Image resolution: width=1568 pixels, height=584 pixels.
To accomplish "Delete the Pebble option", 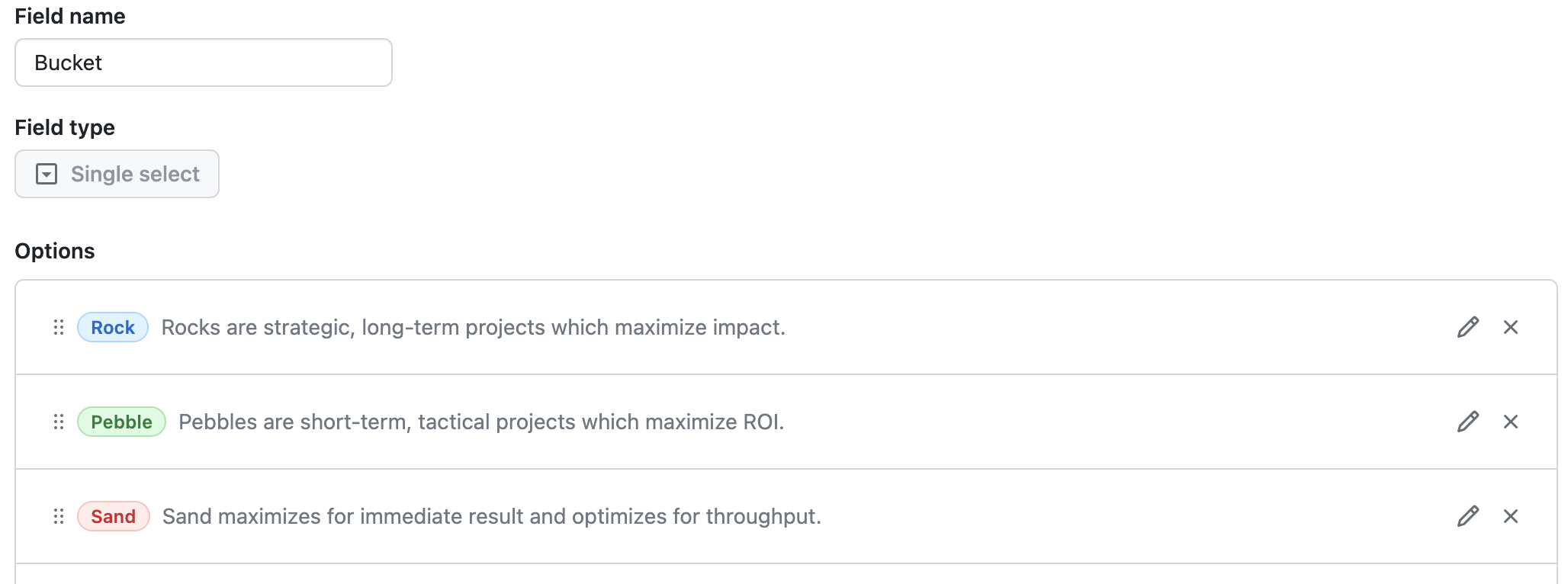I will [x=1511, y=422].
